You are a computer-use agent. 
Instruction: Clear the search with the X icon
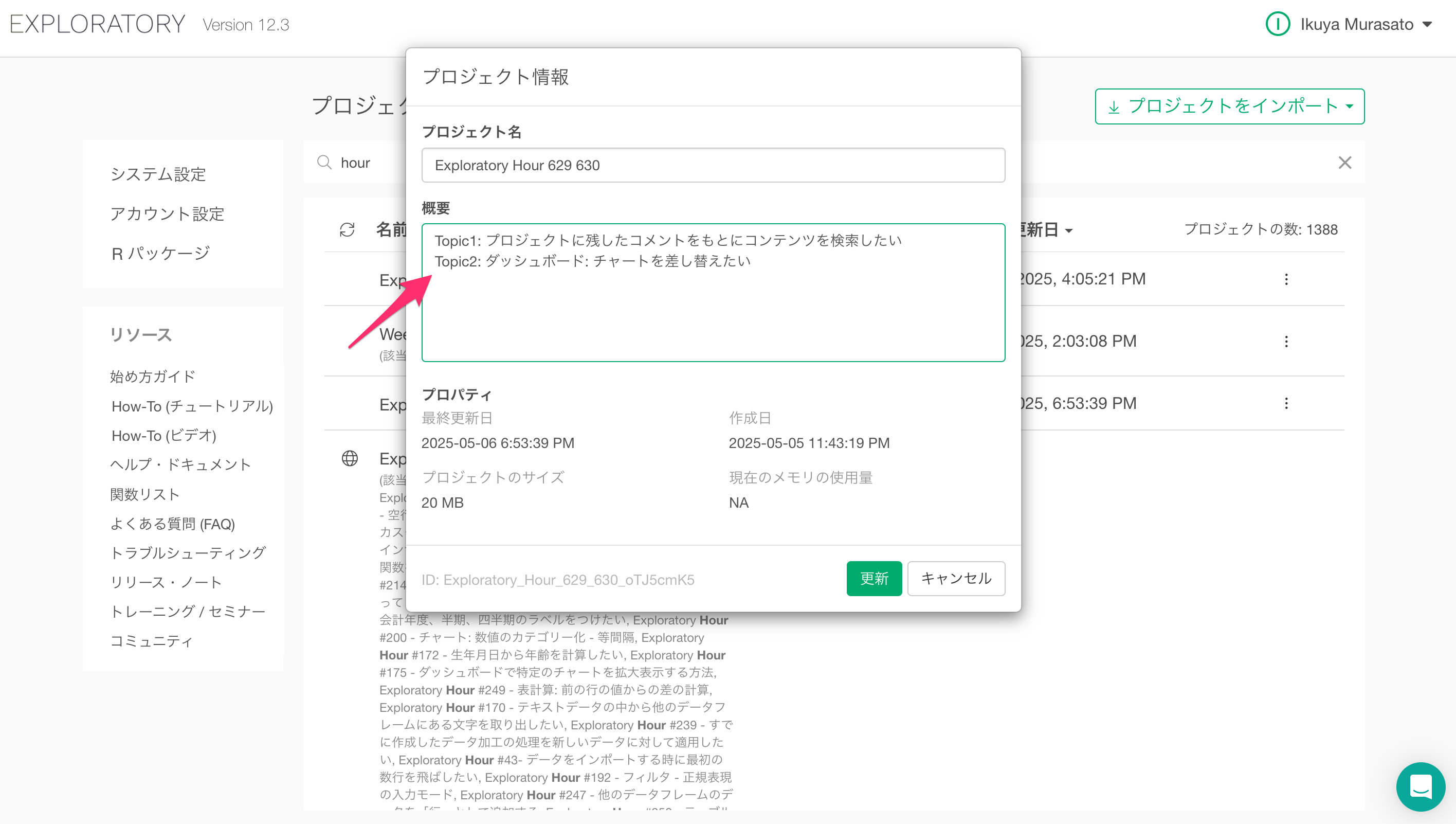(x=1344, y=163)
